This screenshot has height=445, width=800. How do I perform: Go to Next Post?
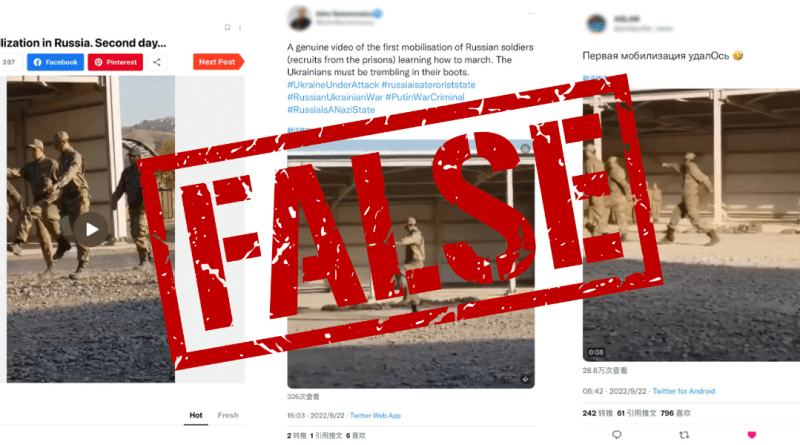[x=218, y=62]
